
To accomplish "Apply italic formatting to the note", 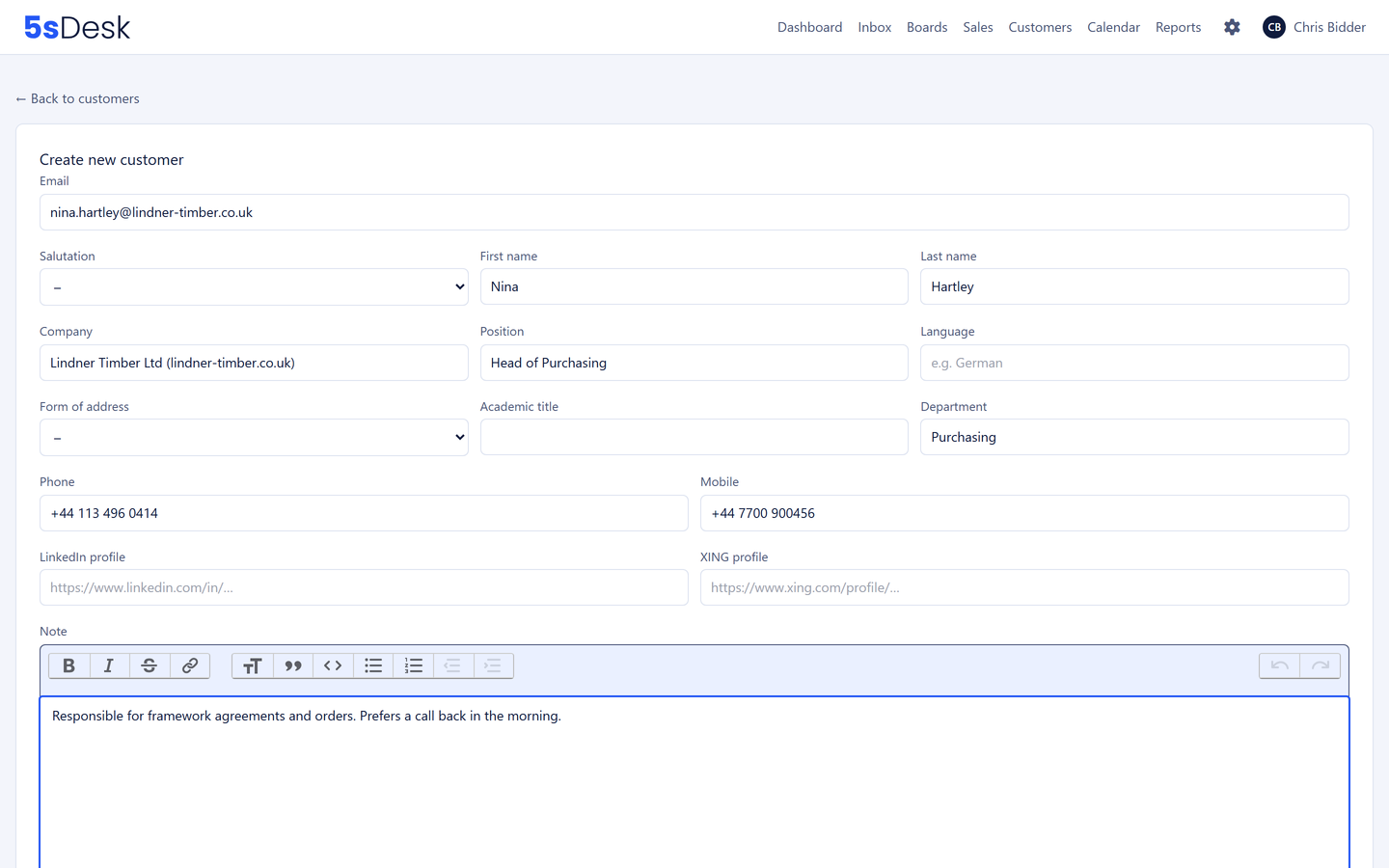I will (109, 665).
